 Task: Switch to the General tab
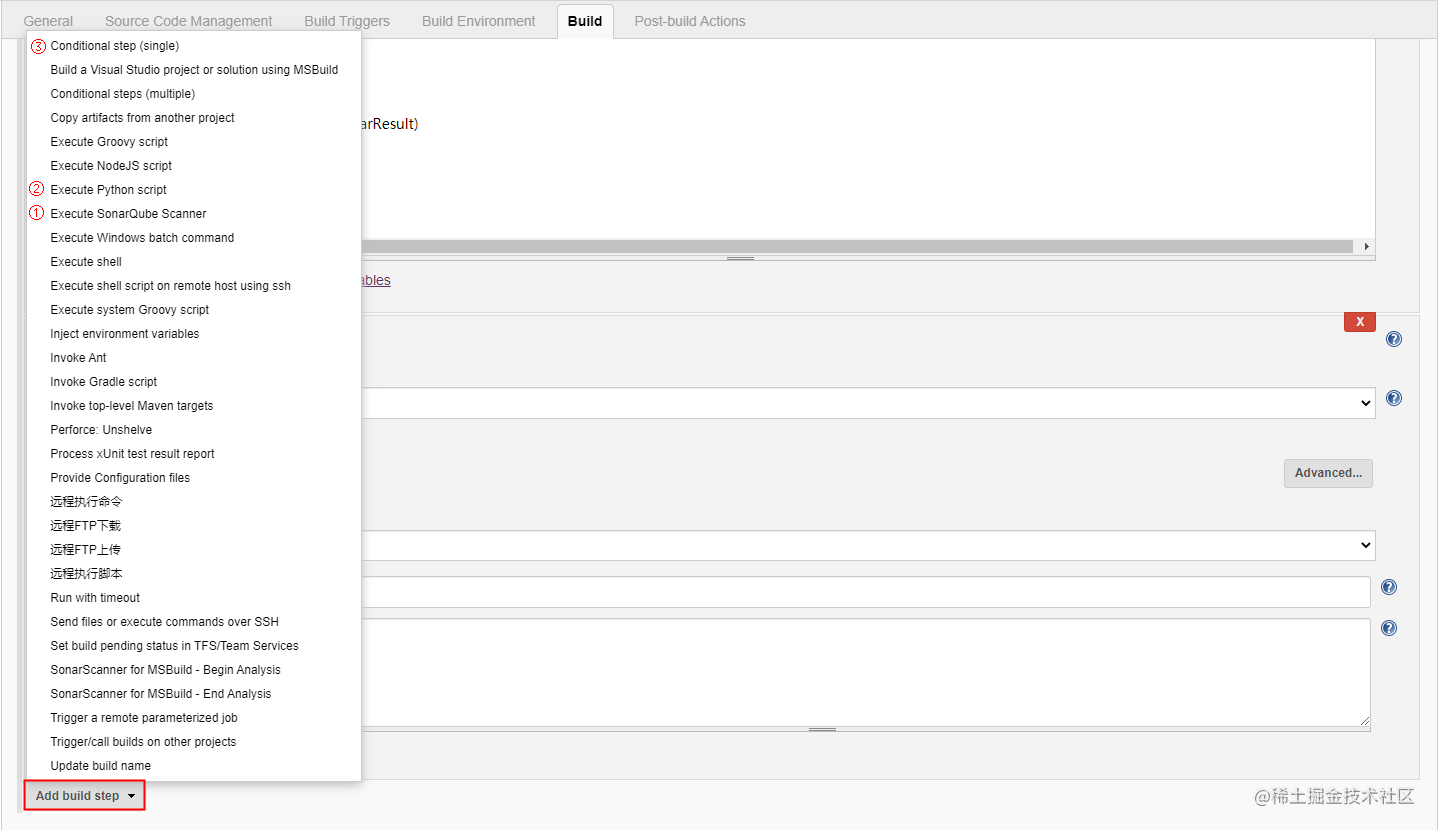coord(47,20)
